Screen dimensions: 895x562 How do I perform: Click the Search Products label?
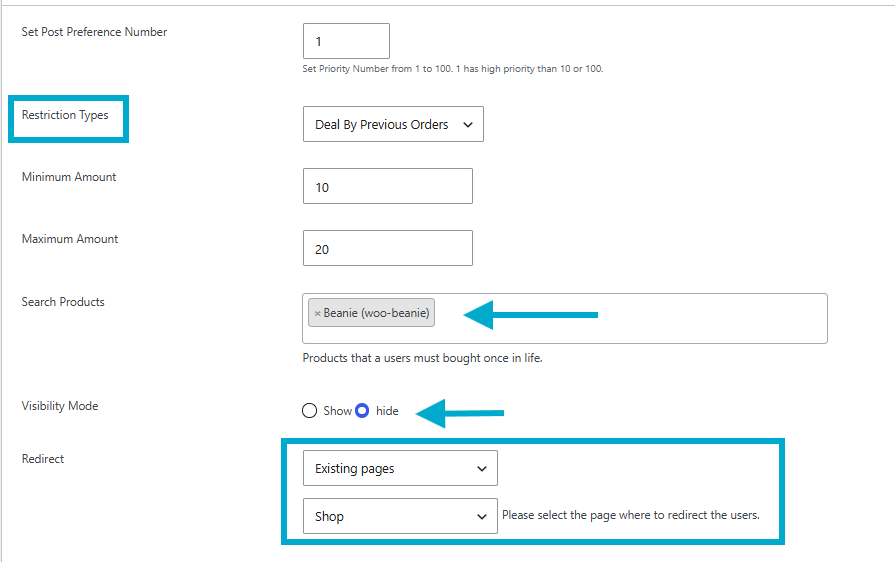(63, 302)
